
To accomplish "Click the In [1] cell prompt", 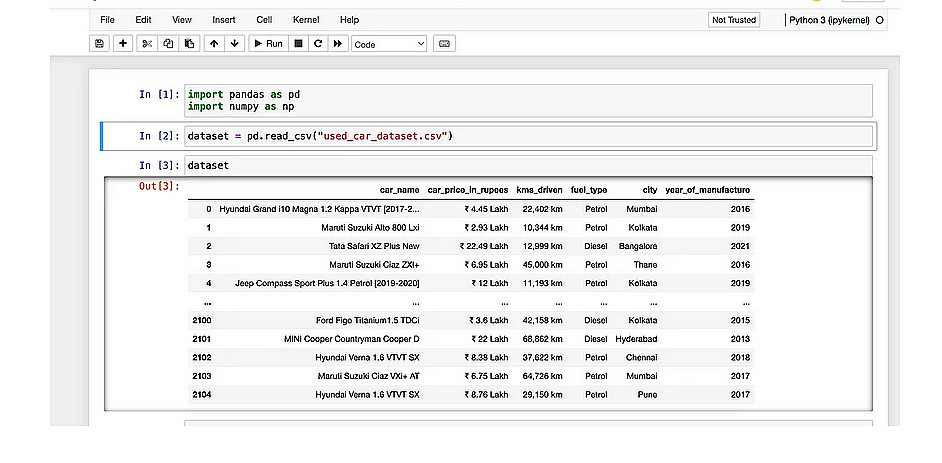I will tap(159, 94).
